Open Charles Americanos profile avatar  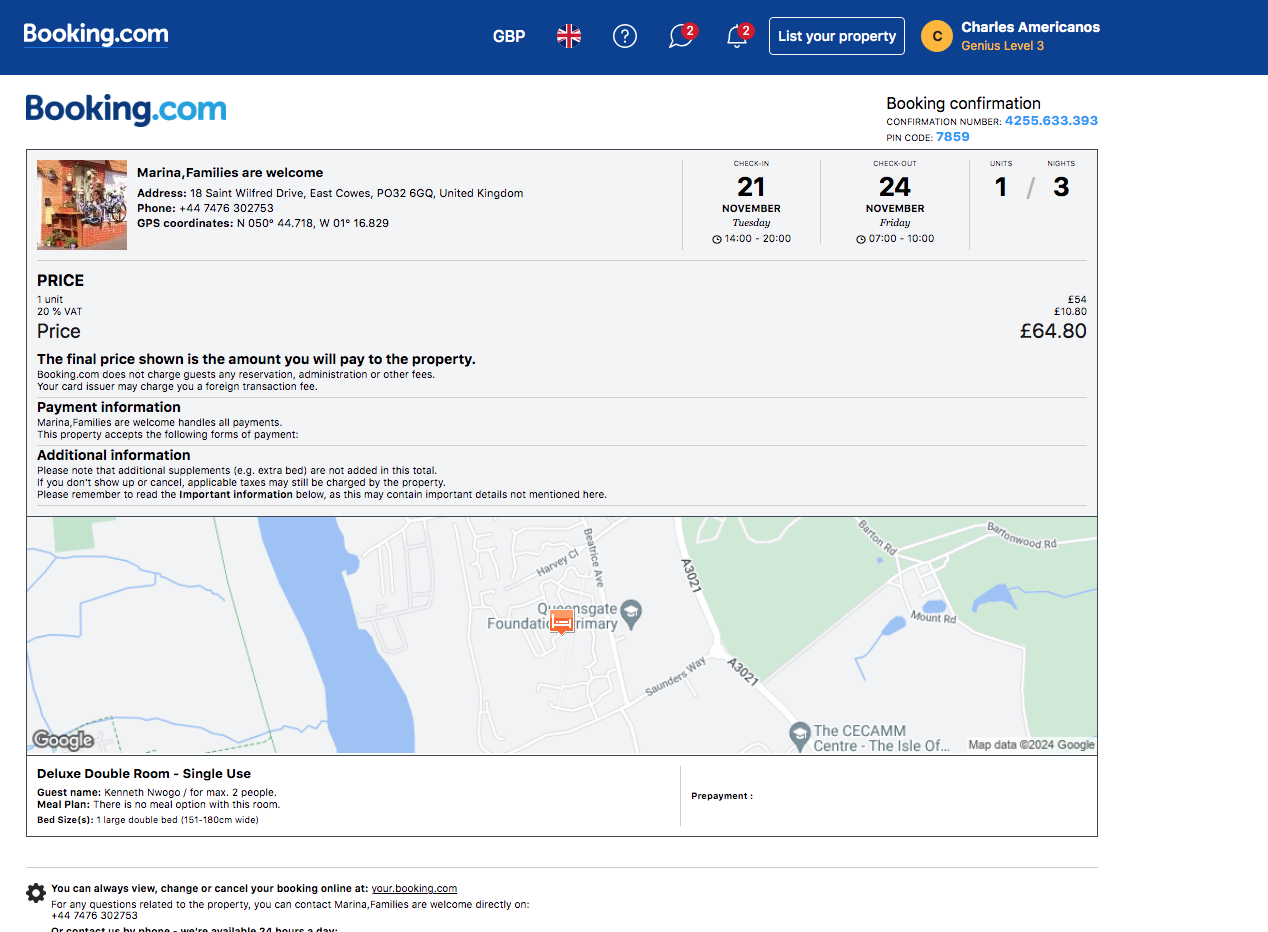[937, 36]
